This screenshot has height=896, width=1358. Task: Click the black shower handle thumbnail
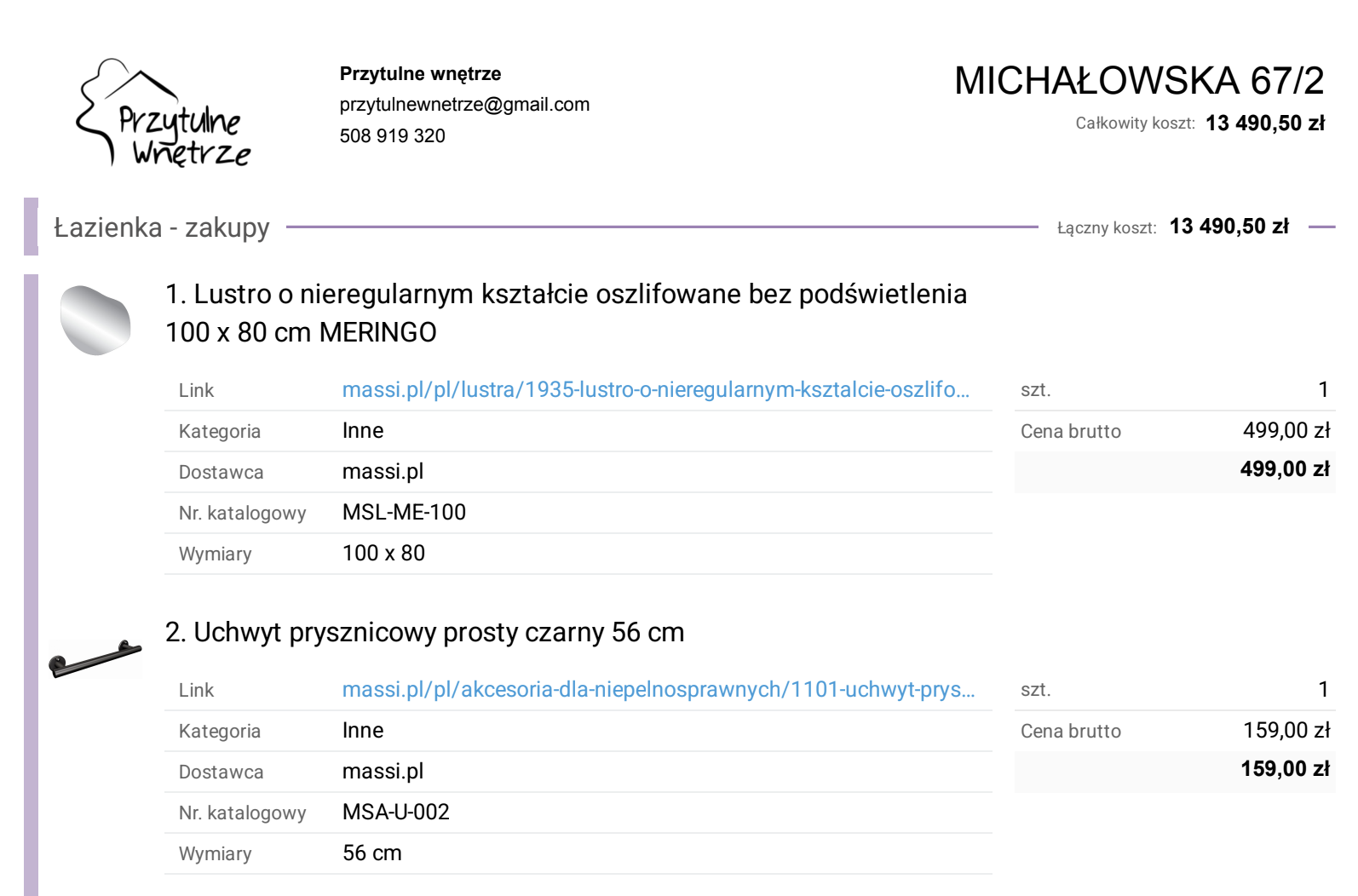point(95,658)
